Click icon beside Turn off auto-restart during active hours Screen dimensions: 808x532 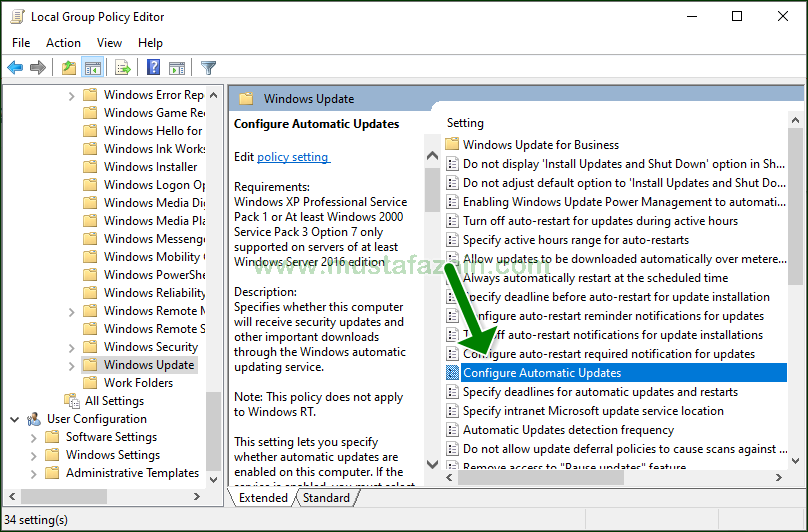tap(452, 221)
